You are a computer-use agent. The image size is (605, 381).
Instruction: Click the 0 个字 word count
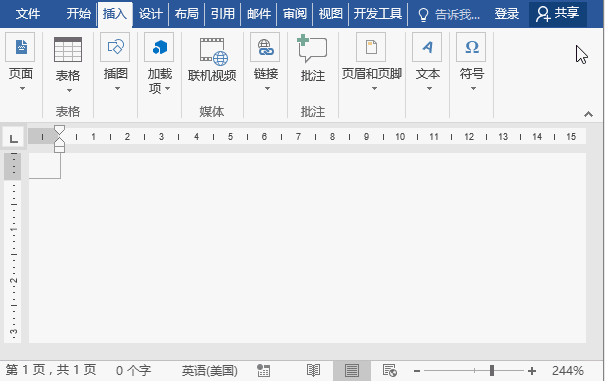tap(133, 371)
